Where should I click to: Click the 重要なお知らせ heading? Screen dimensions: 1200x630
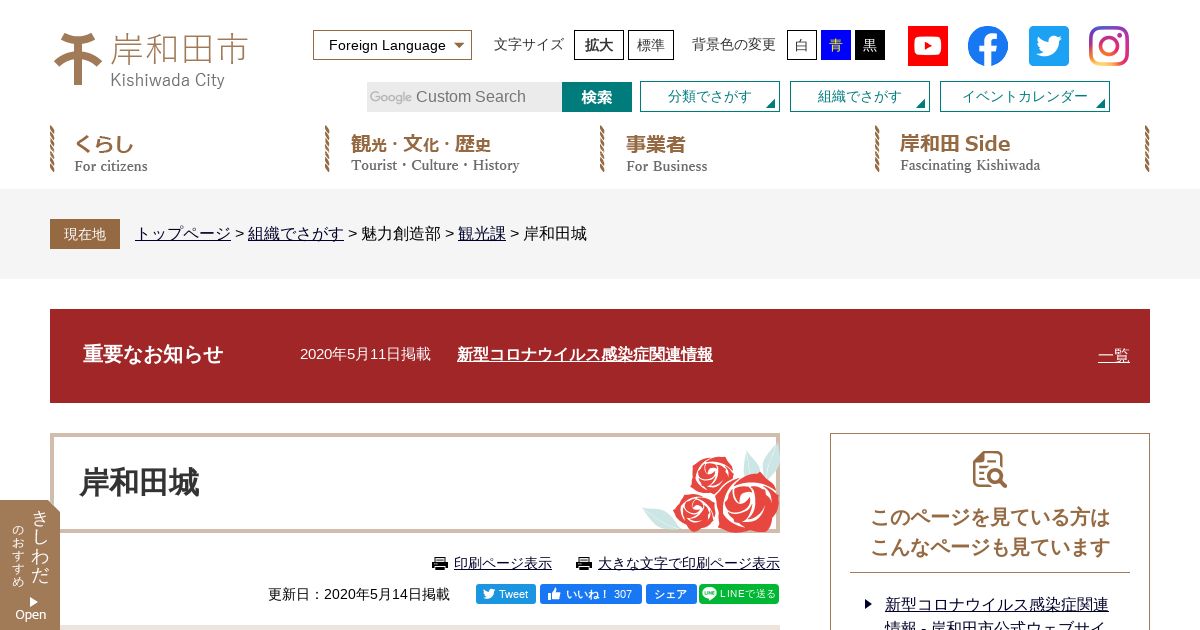[x=153, y=354]
